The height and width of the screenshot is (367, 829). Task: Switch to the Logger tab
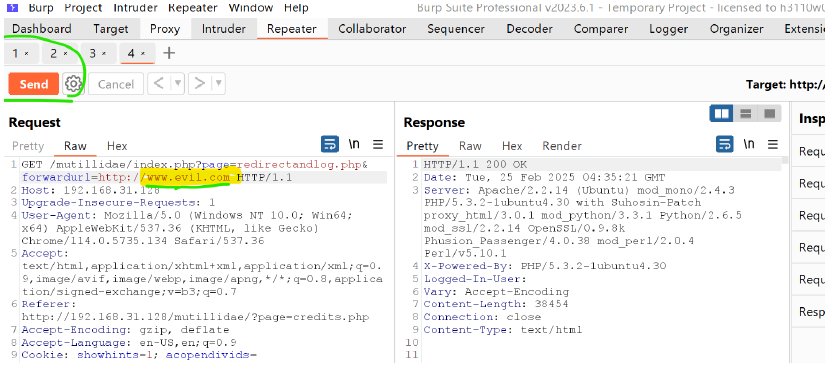click(668, 29)
